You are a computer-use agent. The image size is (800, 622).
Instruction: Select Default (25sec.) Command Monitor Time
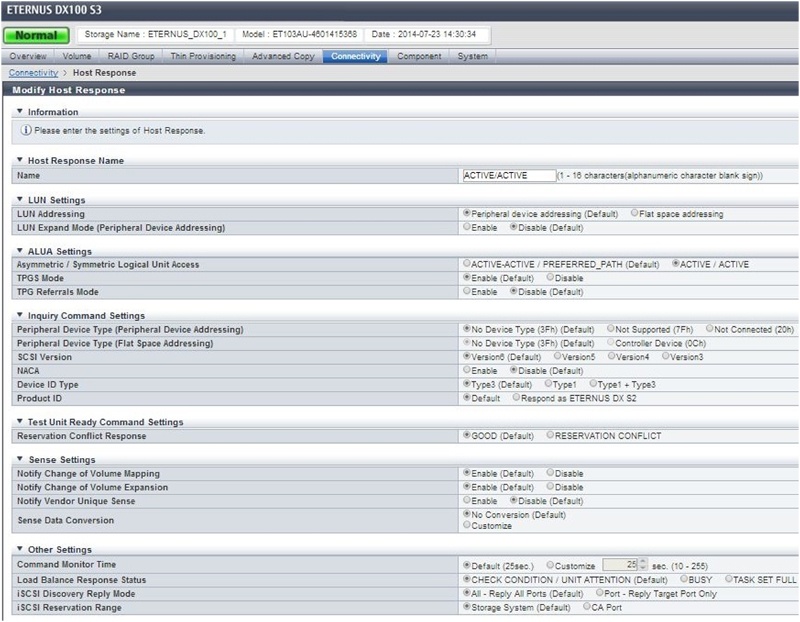coord(466,565)
